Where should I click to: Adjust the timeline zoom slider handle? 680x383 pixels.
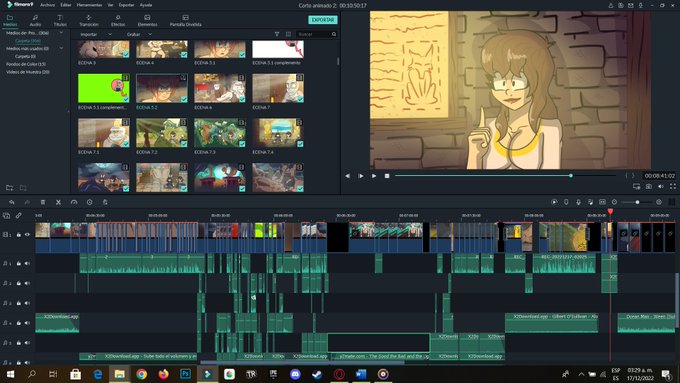pos(637,202)
